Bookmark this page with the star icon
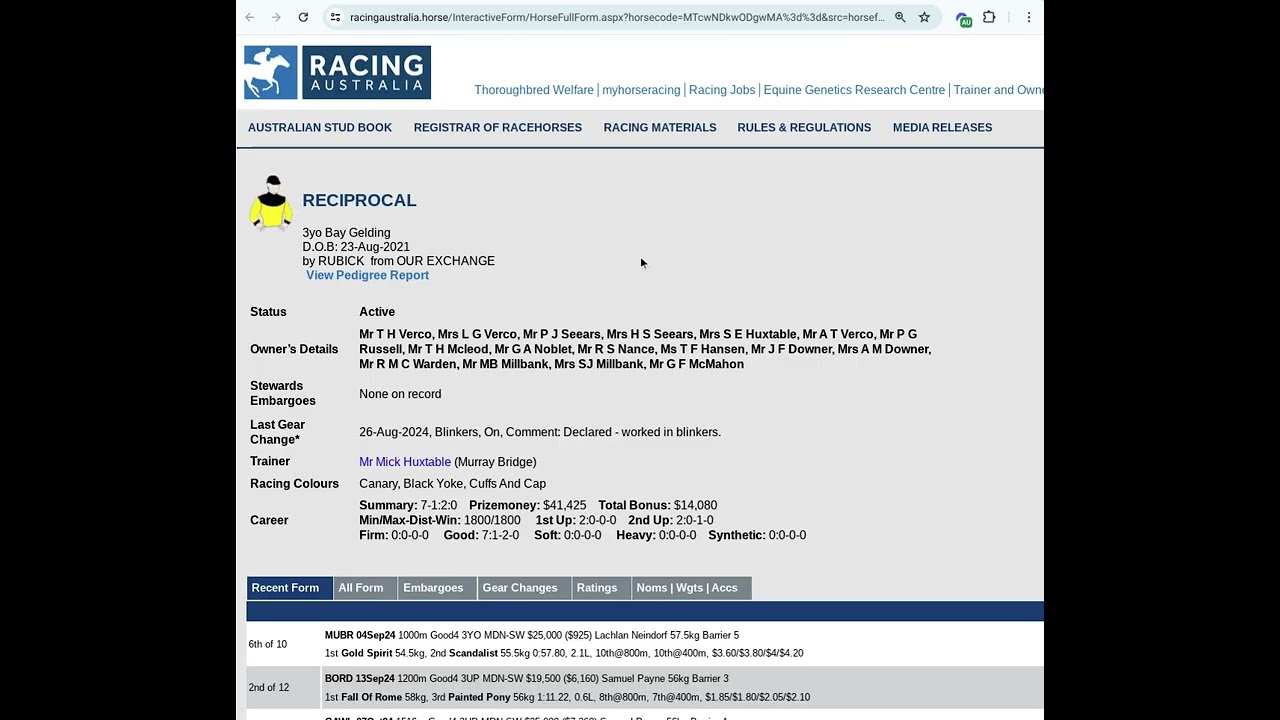Image resolution: width=1280 pixels, height=720 pixels. [x=924, y=17]
